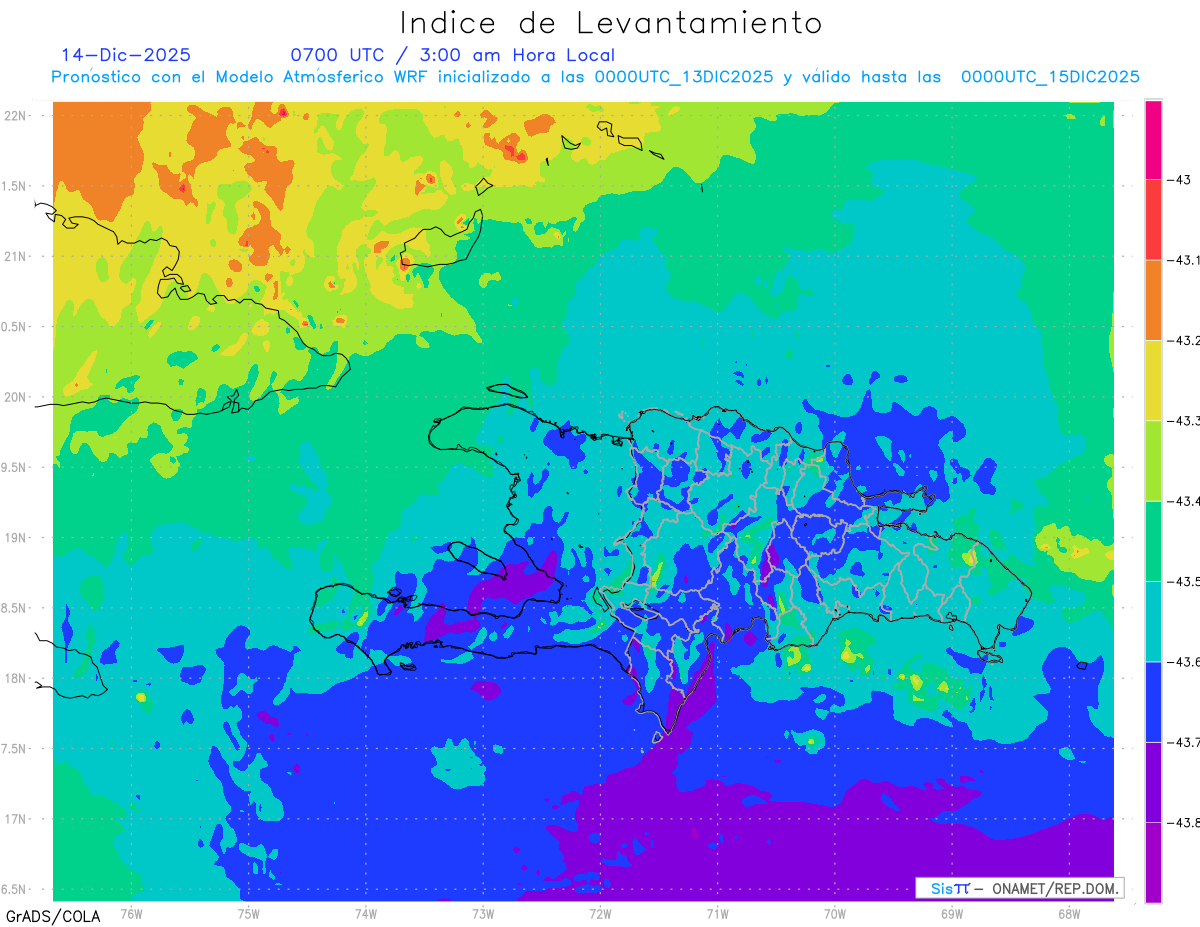Screen dimensions: 1200x927
Task: Pick the yellow legend swatch below -43.2
Action: click(x=1153, y=380)
